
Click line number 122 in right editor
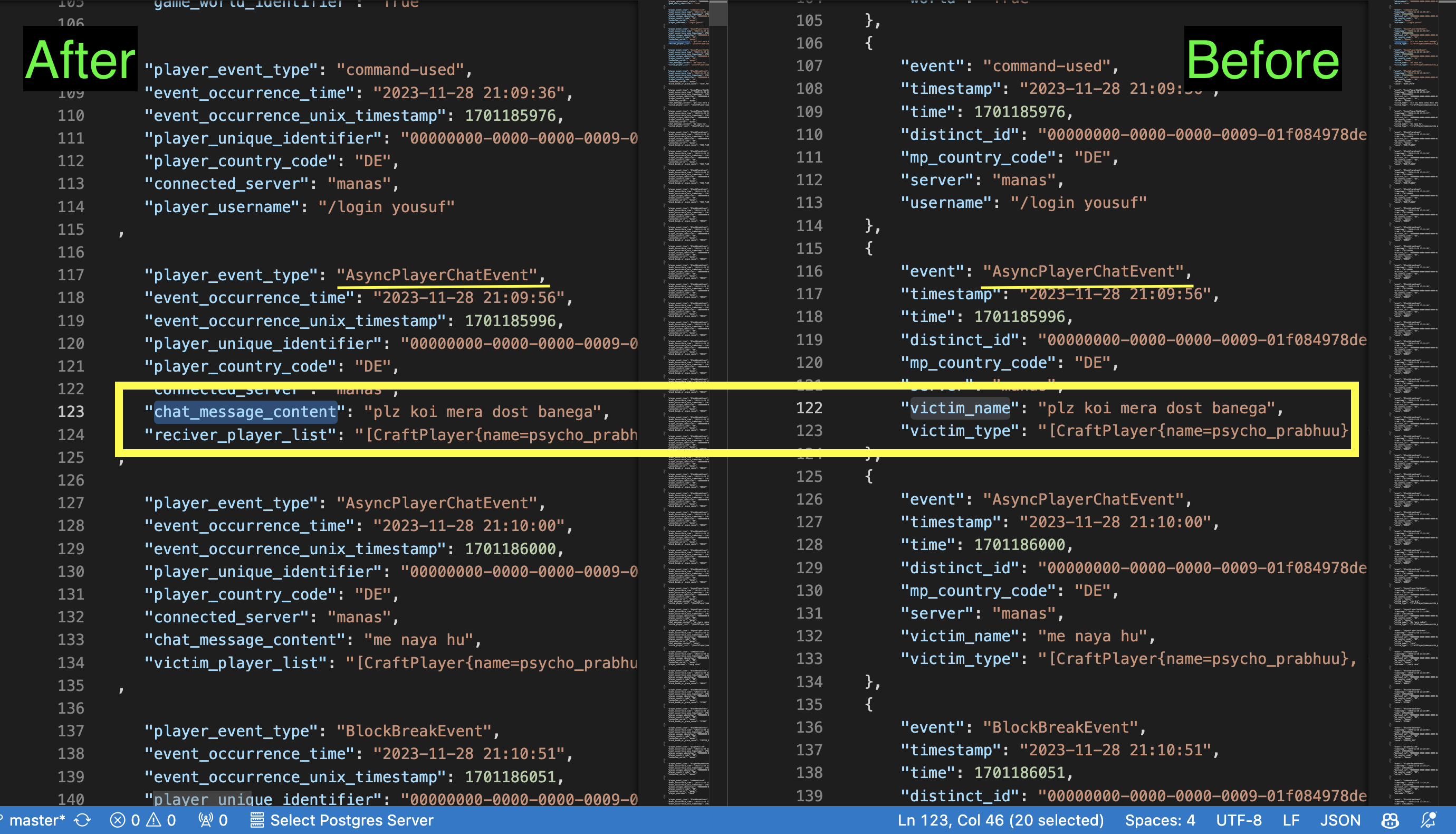[809, 408]
